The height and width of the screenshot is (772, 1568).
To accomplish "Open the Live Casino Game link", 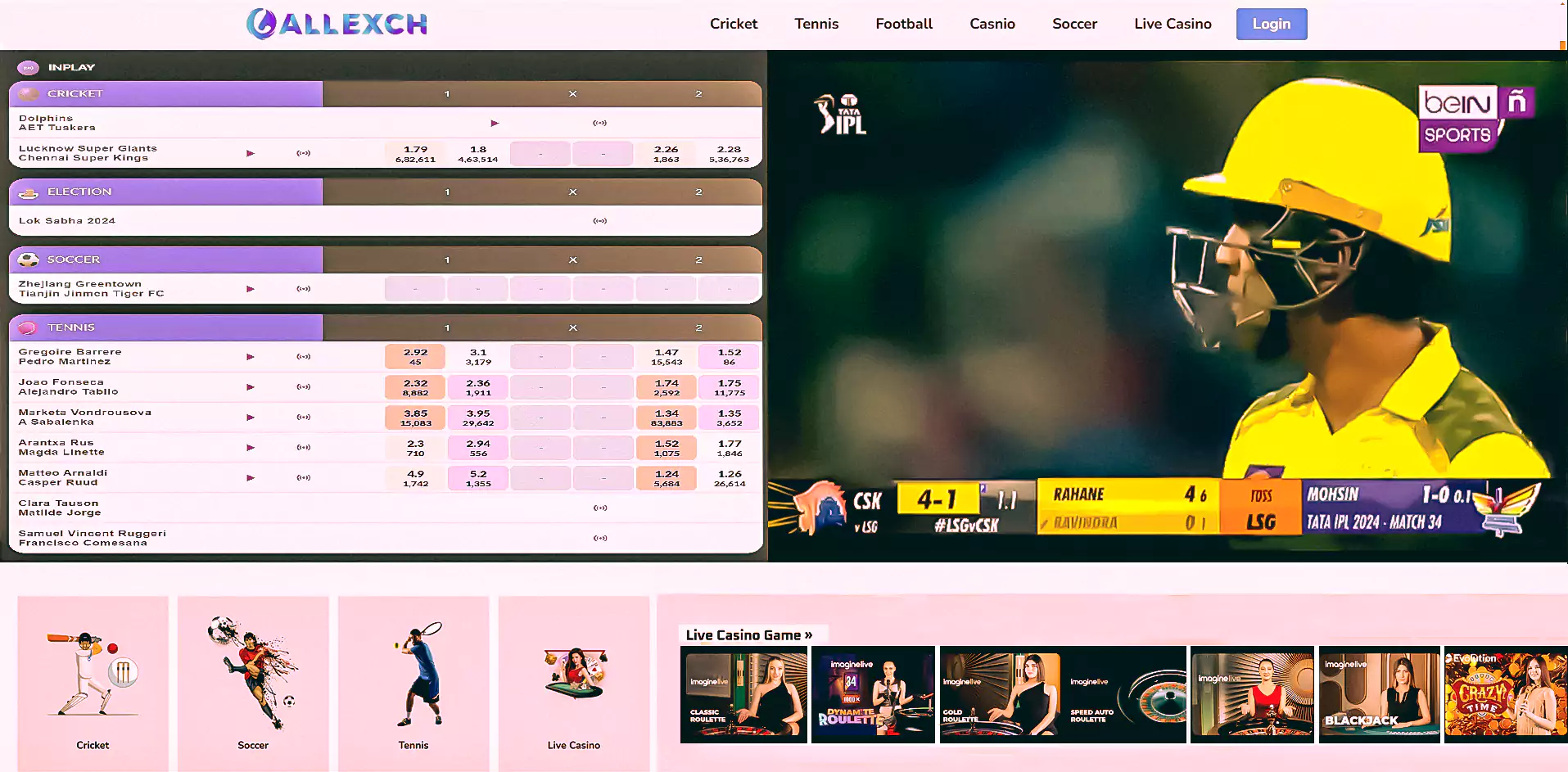I will click(x=748, y=635).
